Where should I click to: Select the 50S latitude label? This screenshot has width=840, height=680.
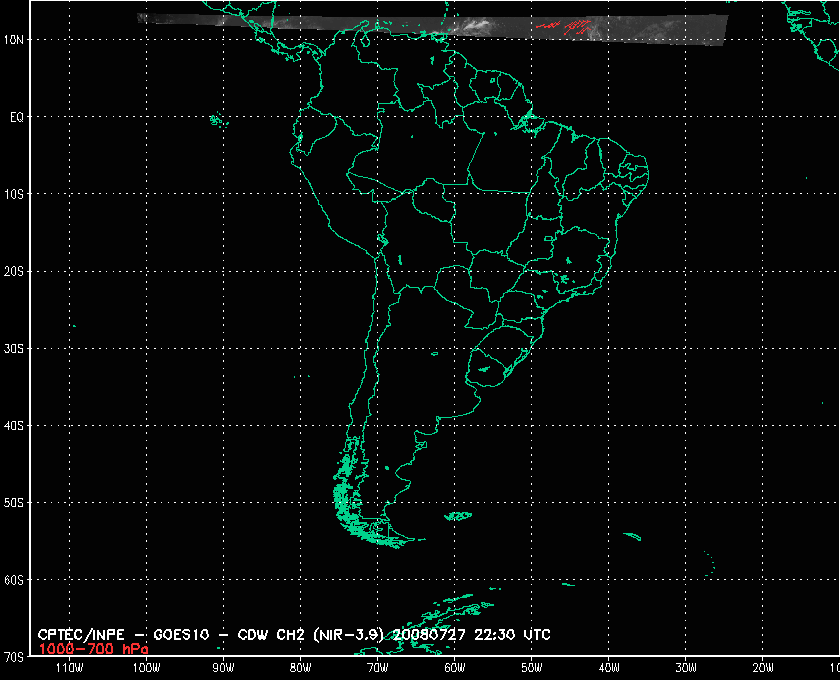click(x=17, y=503)
